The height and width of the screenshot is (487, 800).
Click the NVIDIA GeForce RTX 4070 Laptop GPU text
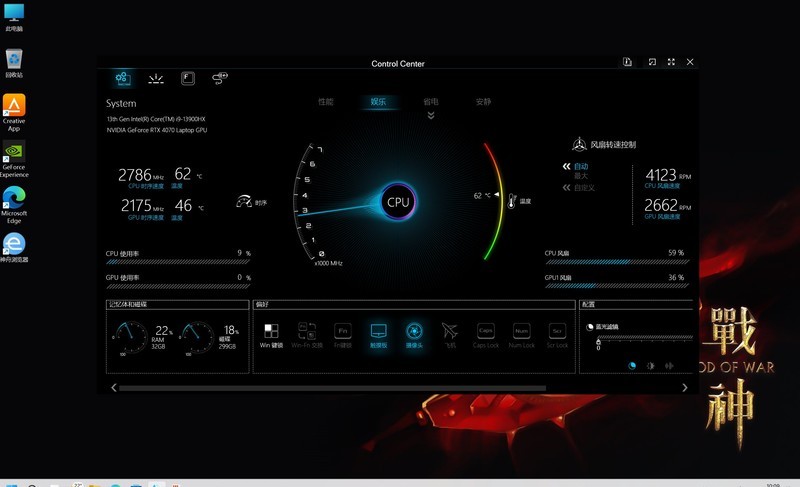click(157, 130)
